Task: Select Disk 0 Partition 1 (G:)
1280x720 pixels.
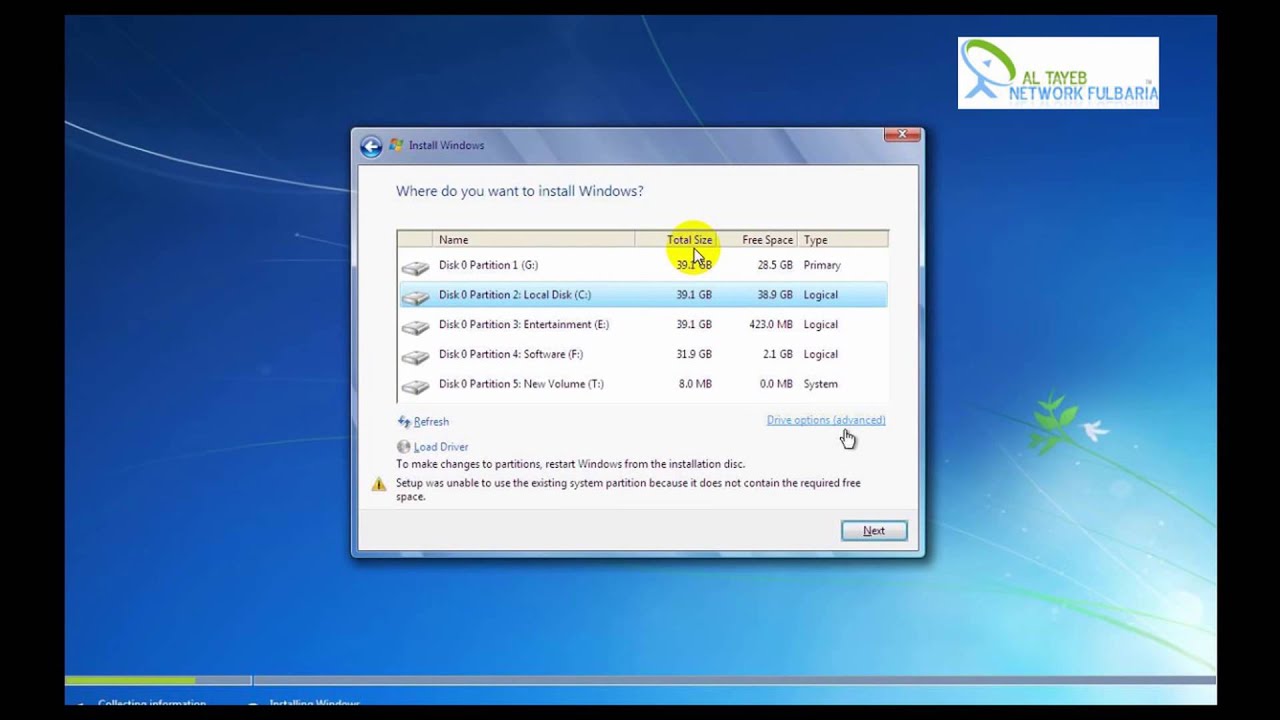Action: coord(642,265)
